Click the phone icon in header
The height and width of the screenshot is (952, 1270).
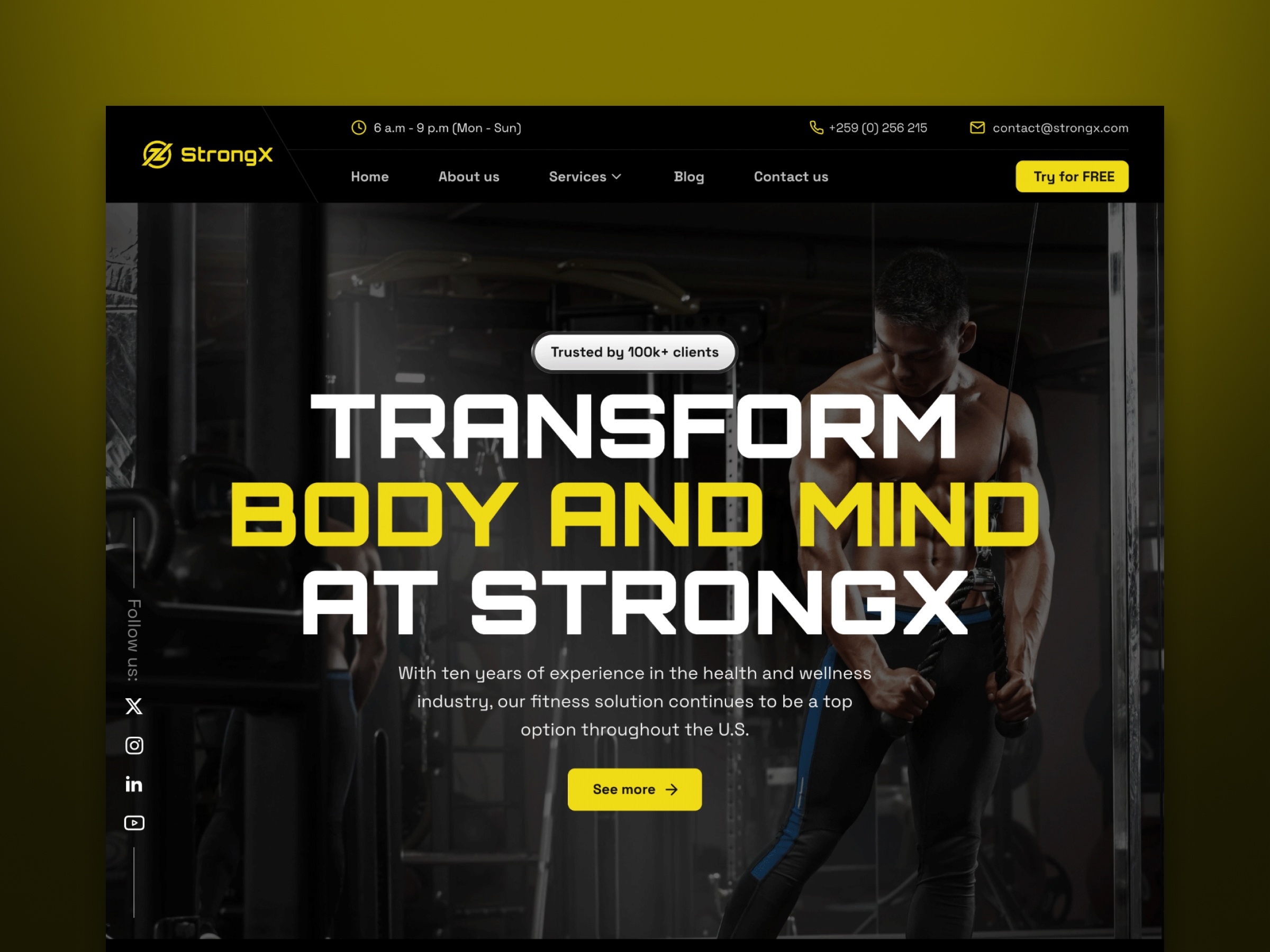tap(816, 127)
